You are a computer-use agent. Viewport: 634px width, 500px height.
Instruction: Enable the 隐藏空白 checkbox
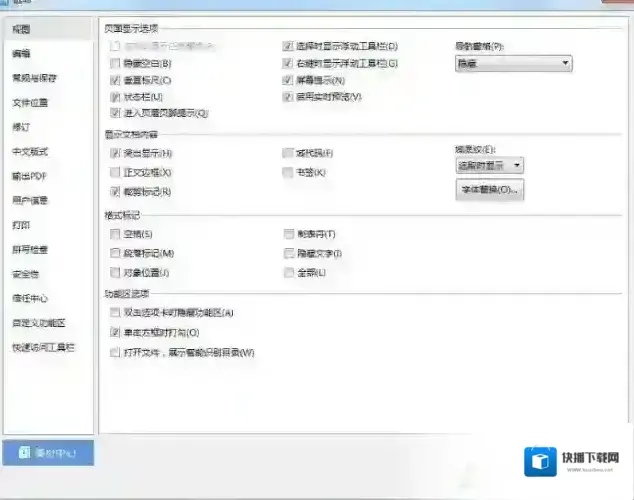tap(116, 63)
